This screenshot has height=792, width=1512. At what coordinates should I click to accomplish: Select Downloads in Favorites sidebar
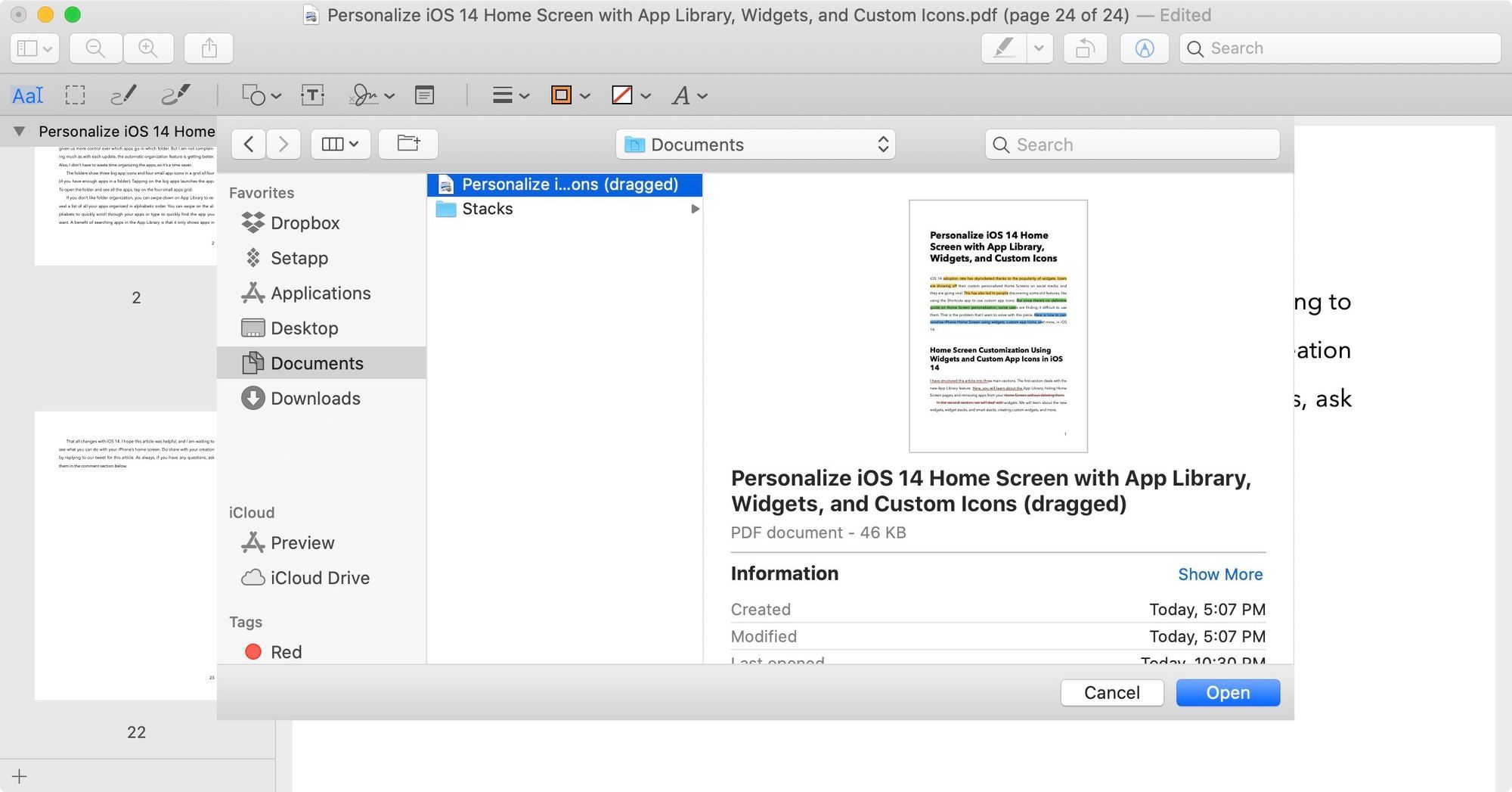(315, 399)
